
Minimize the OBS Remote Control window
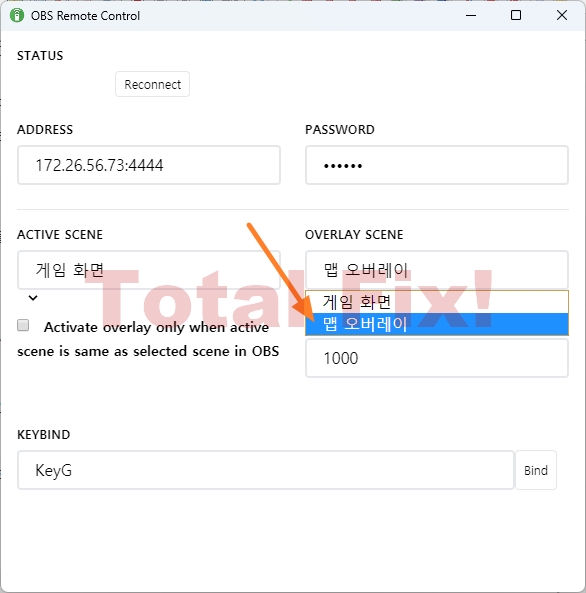click(x=471, y=16)
